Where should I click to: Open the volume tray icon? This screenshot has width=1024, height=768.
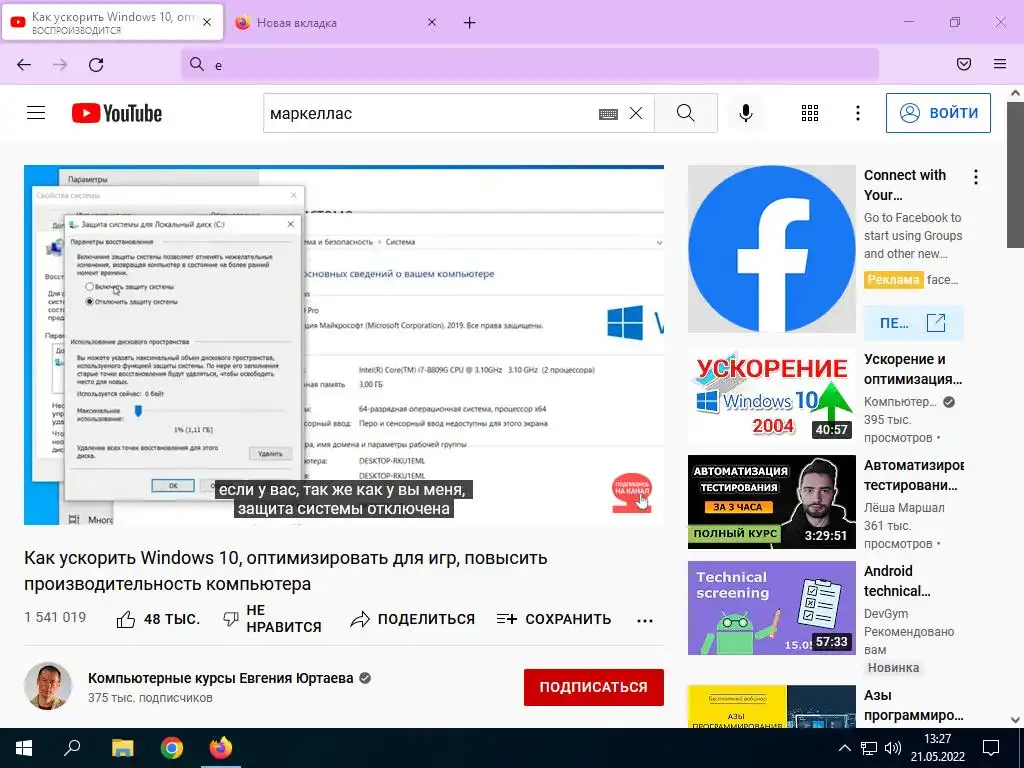tap(892, 748)
